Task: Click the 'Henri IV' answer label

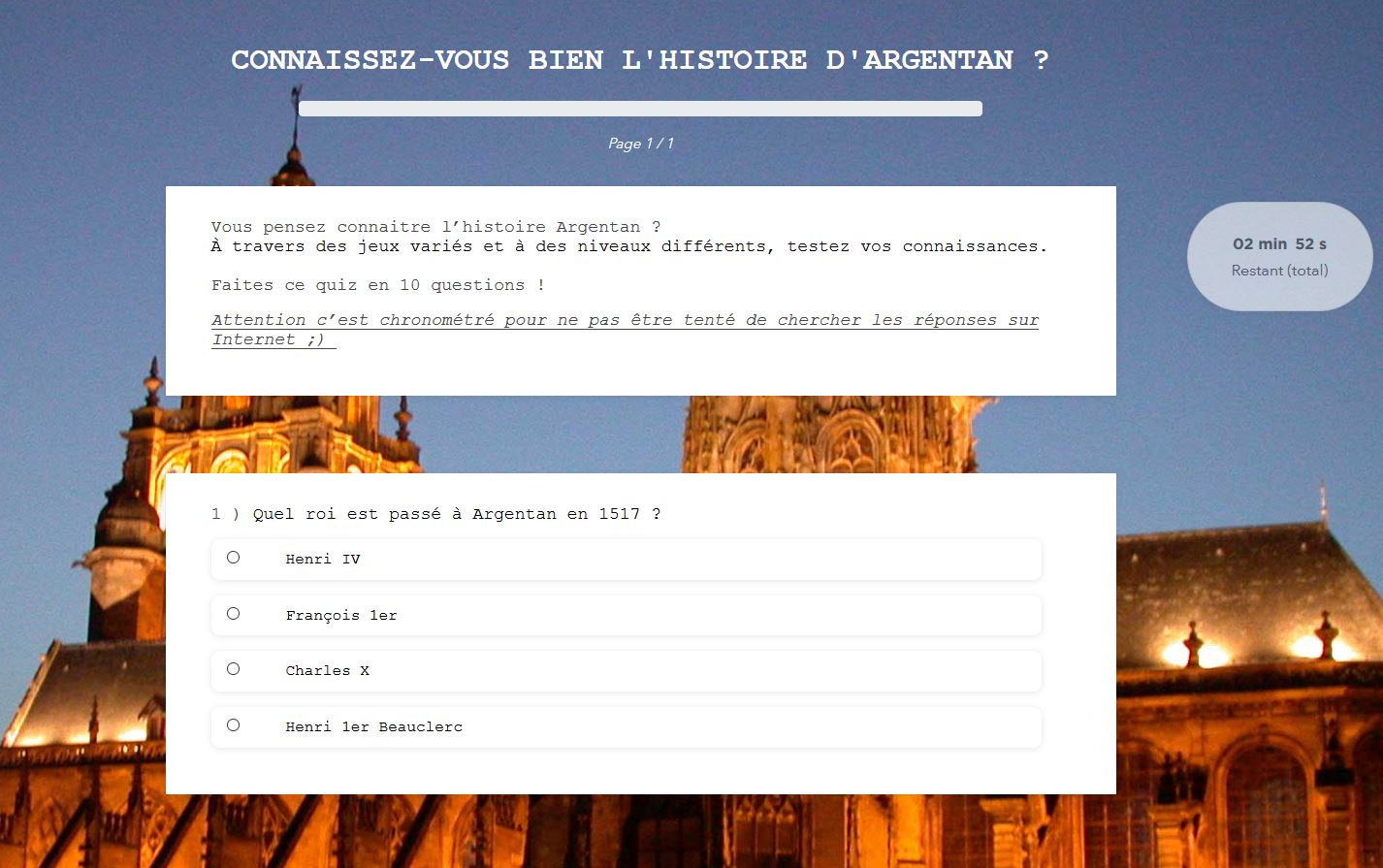Action: point(323,560)
